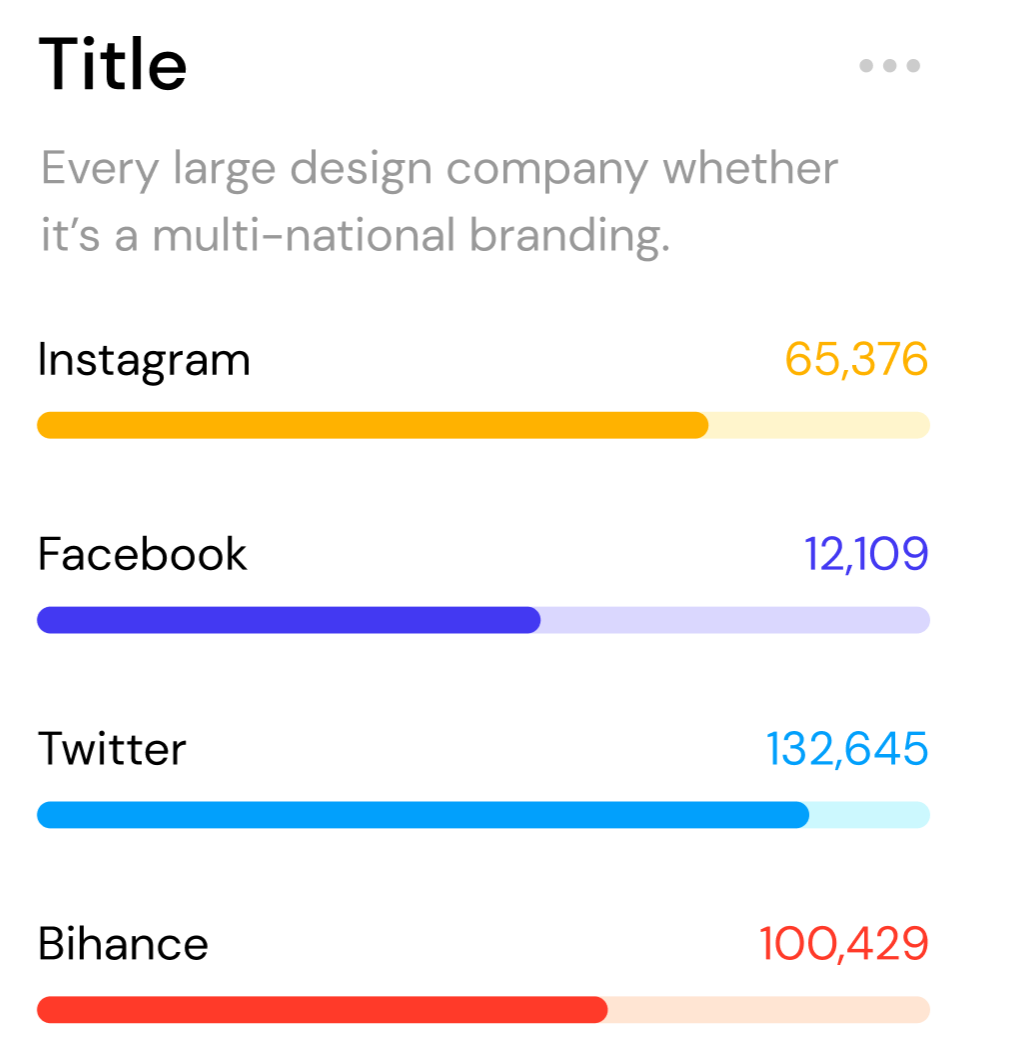Click the Instagram count 65,376
The height and width of the screenshot is (1049, 1010).
(x=856, y=360)
